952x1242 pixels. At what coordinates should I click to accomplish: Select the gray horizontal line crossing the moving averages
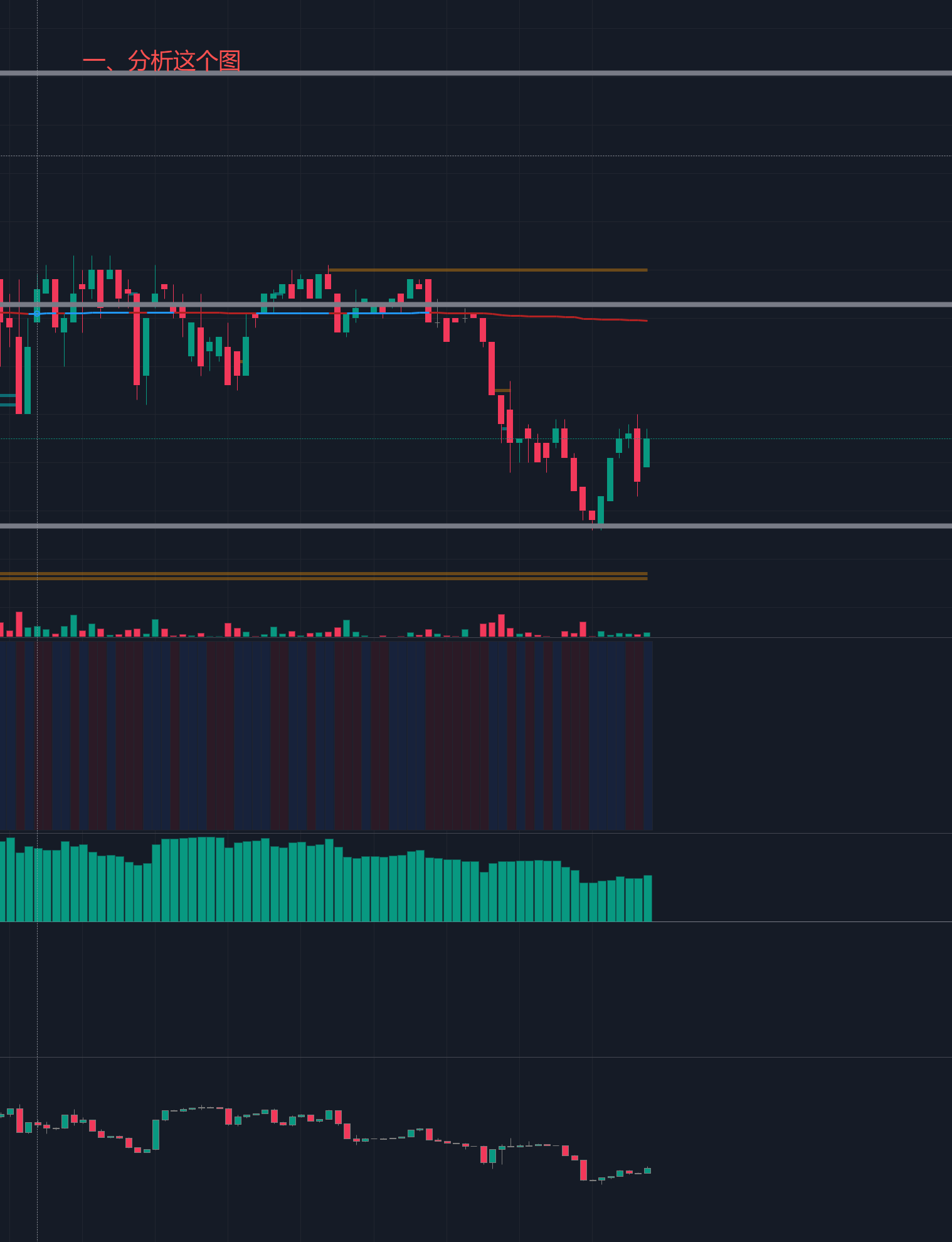click(x=753, y=305)
